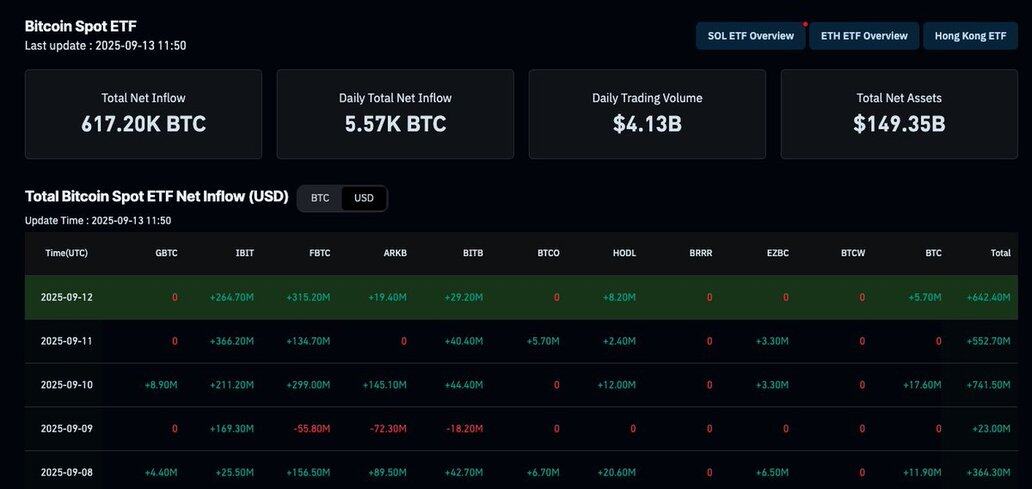Click the EZBC column header

(777, 253)
